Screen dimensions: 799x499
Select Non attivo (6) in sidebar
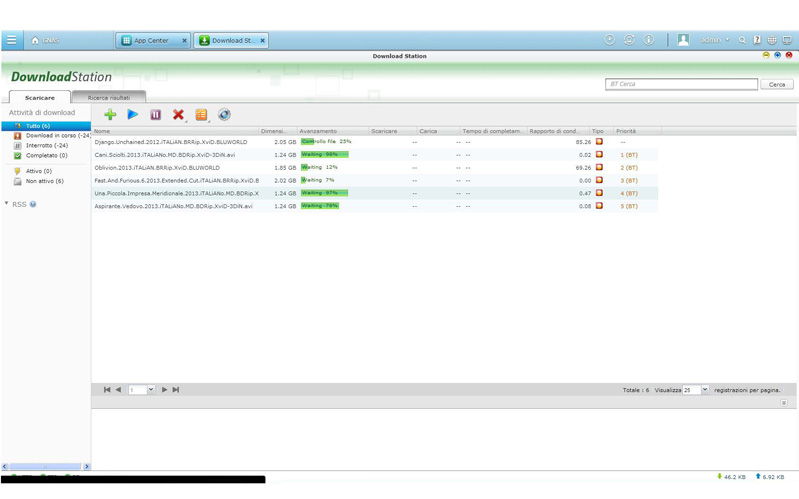tap(44, 181)
